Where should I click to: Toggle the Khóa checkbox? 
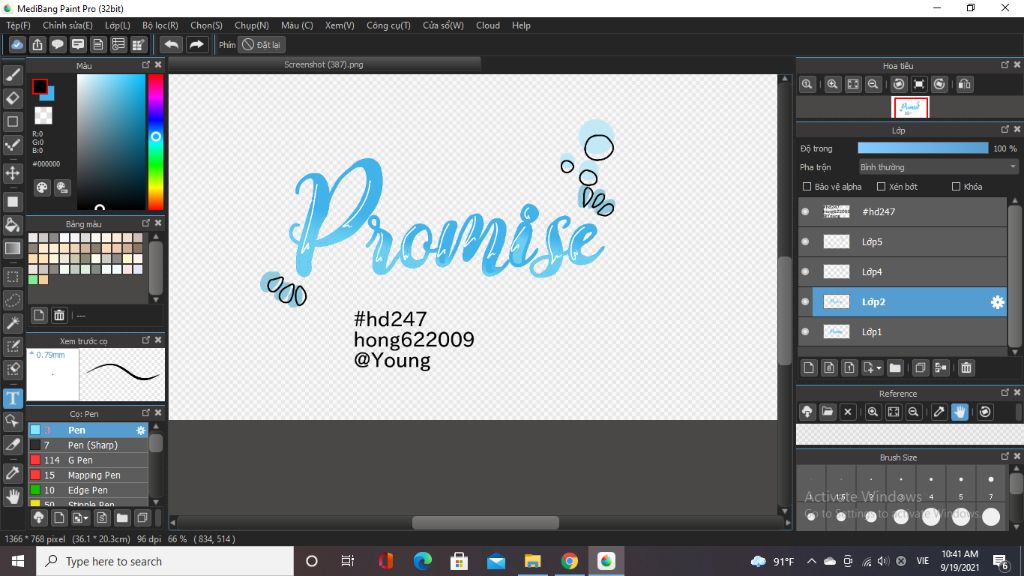click(x=956, y=187)
